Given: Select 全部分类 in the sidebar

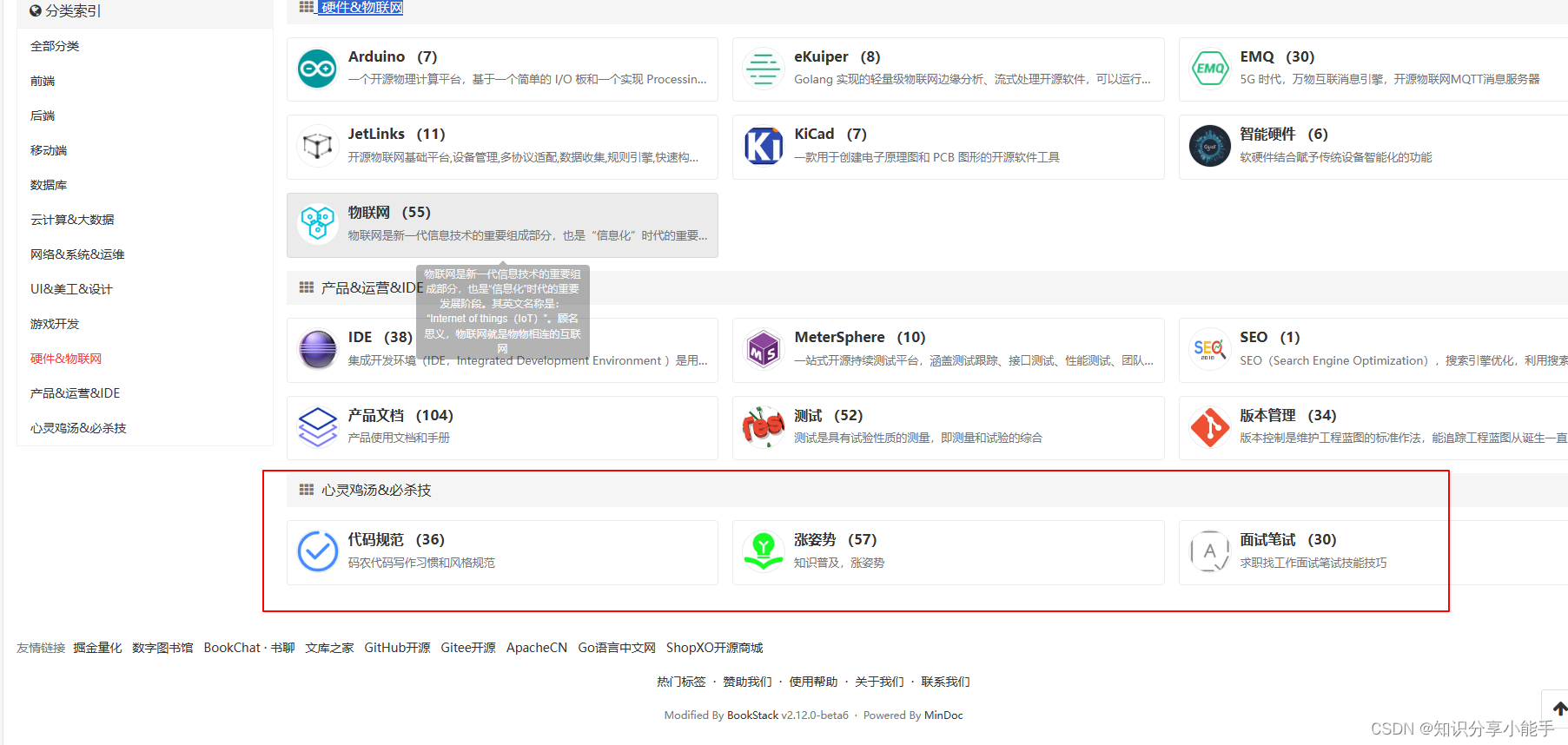Looking at the screenshot, I should tap(55, 46).
